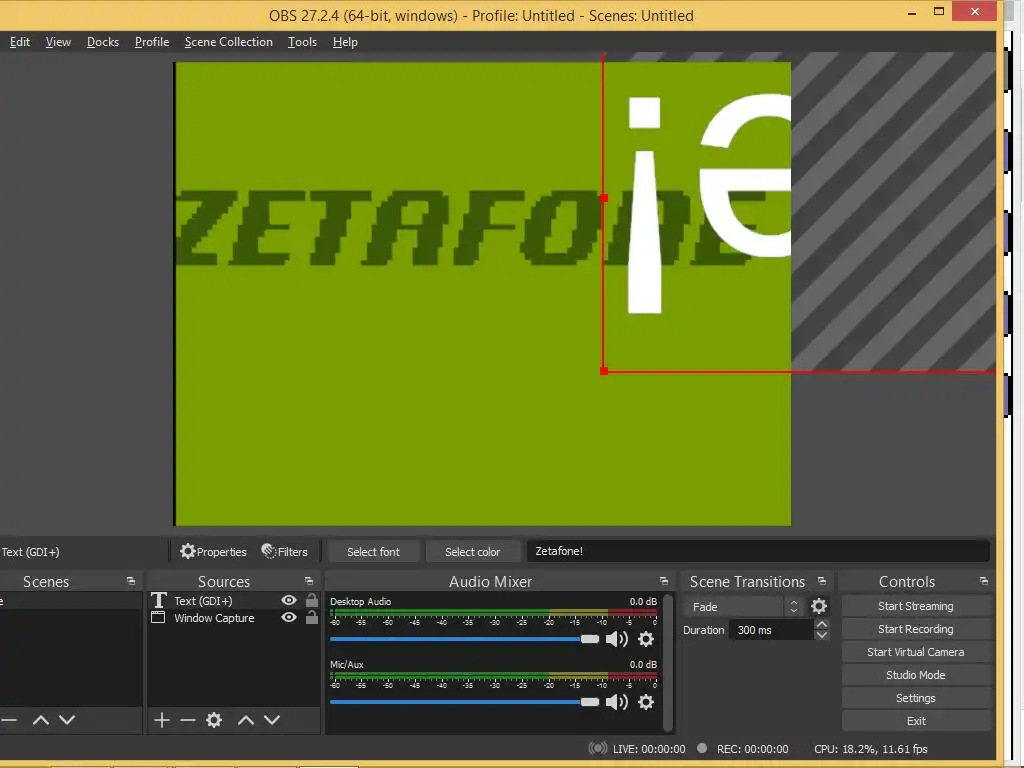The image size is (1024, 768).
Task: Toggle visibility of the Window Capture source
Action: pos(289,617)
